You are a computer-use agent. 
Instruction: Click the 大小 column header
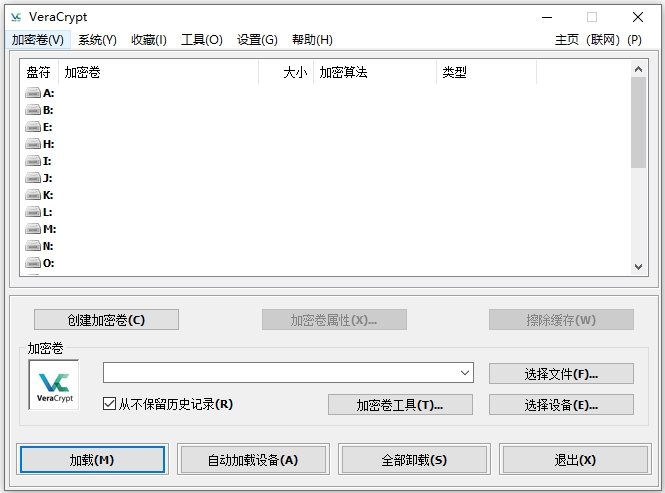(x=286, y=72)
